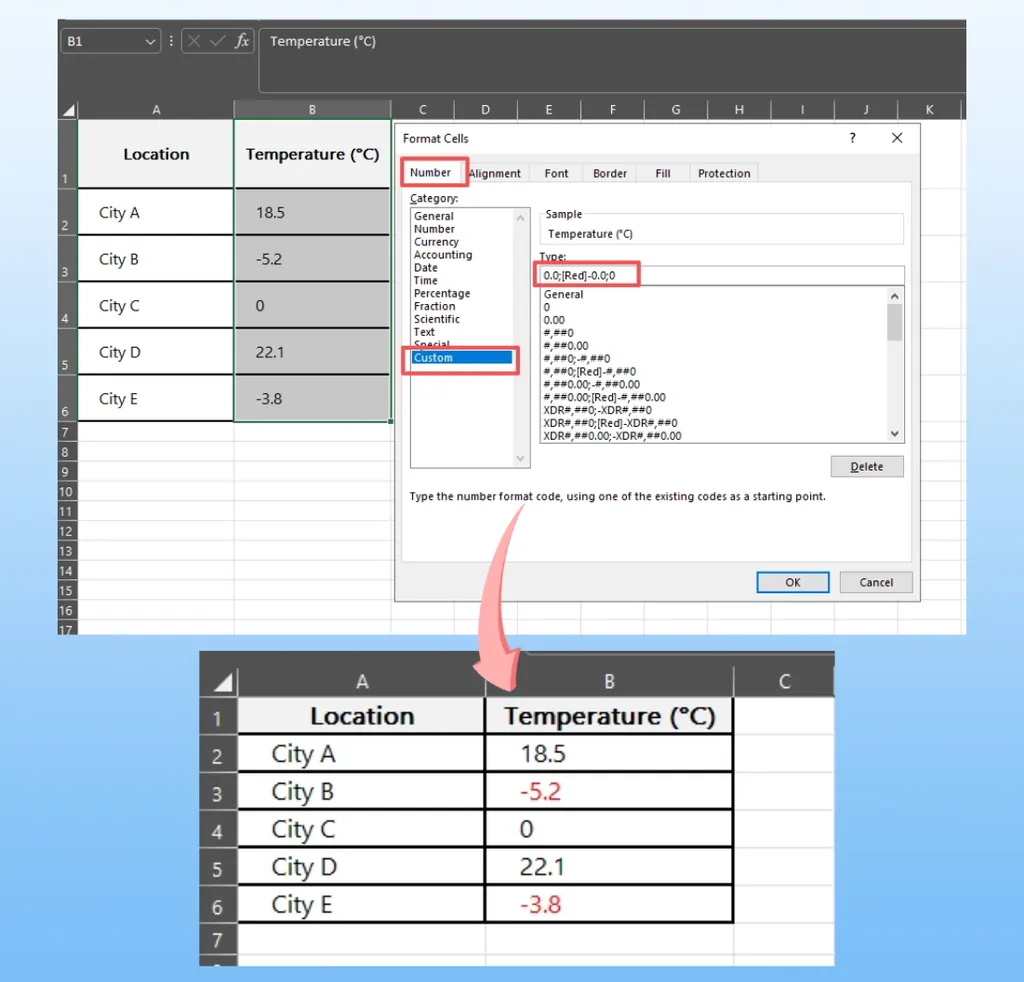Select the Fill tab
Screen dimensions: 1024x982
click(663, 173)
